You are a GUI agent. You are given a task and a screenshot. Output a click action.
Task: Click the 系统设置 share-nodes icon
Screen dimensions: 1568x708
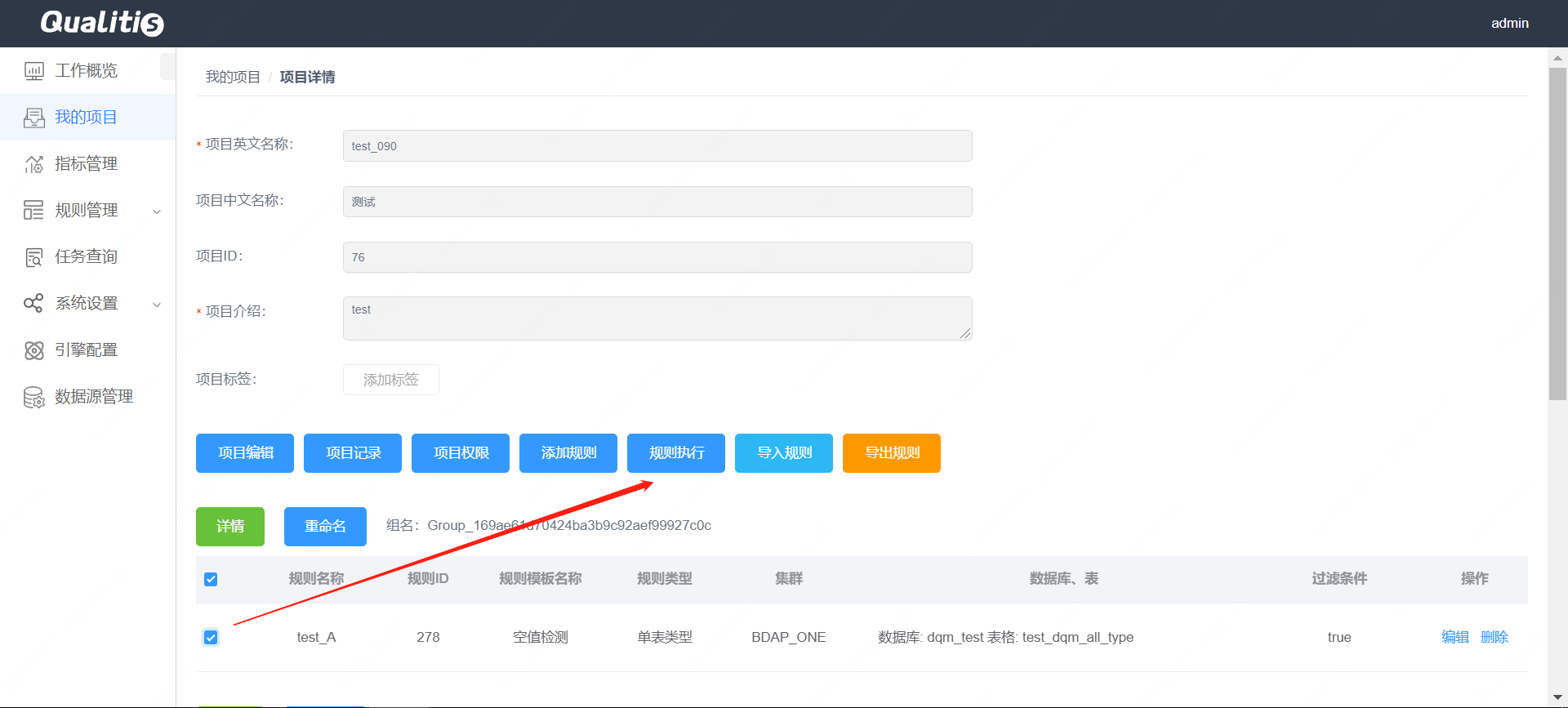pos(33,304)
